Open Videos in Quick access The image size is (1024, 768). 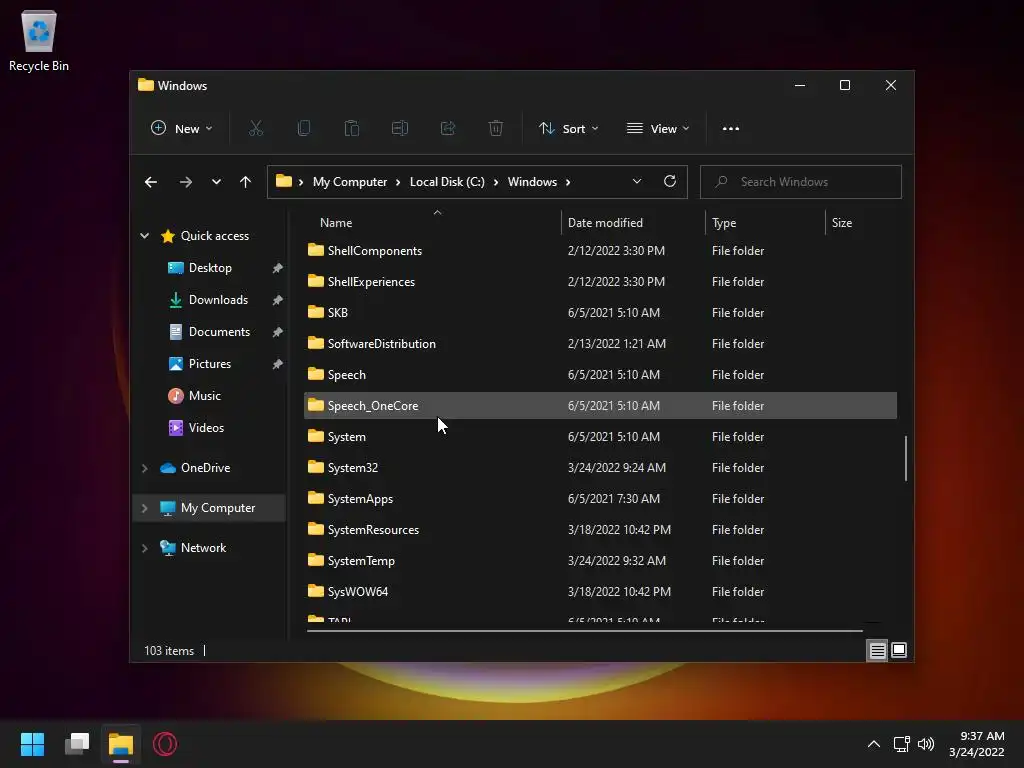(x=206, y=428)
